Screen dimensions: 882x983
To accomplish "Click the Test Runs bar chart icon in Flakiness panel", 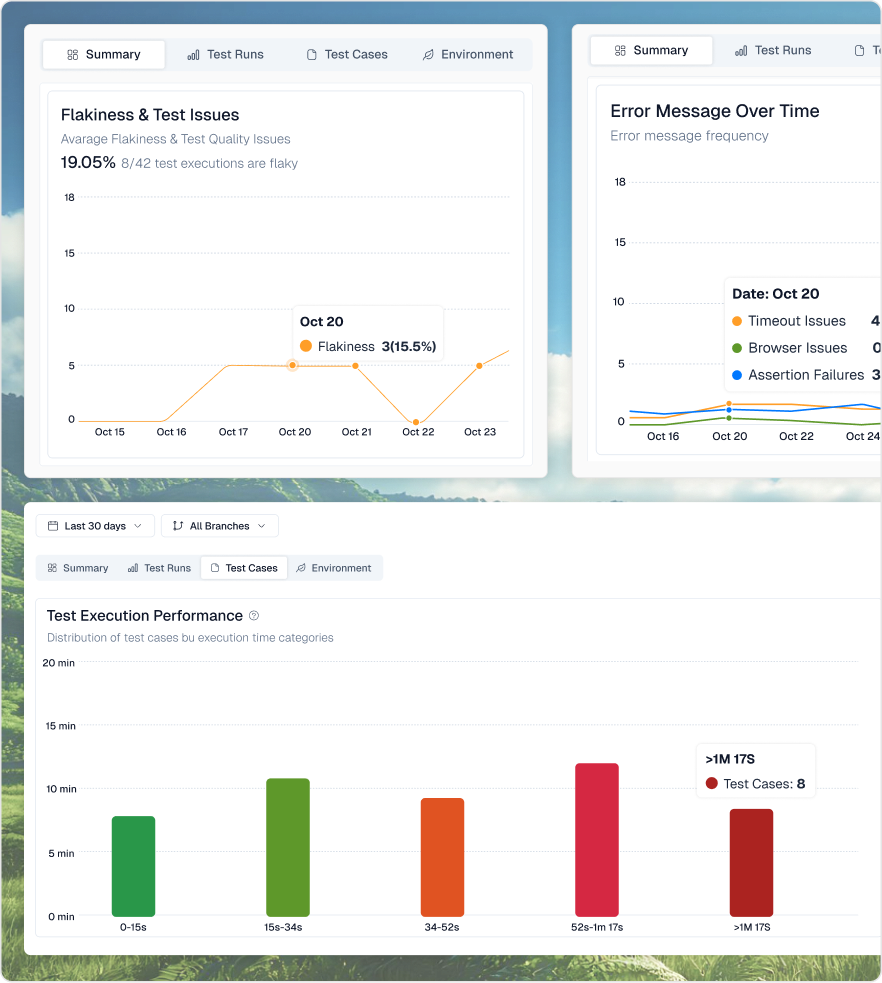I will [x=193, y=55].
